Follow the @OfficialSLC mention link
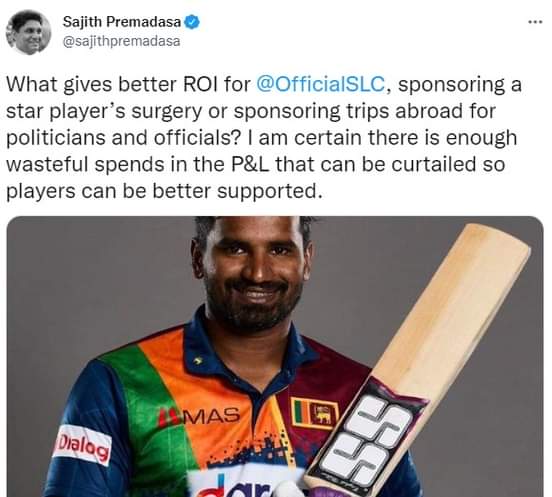552x497 pixels. coord(321,84)
